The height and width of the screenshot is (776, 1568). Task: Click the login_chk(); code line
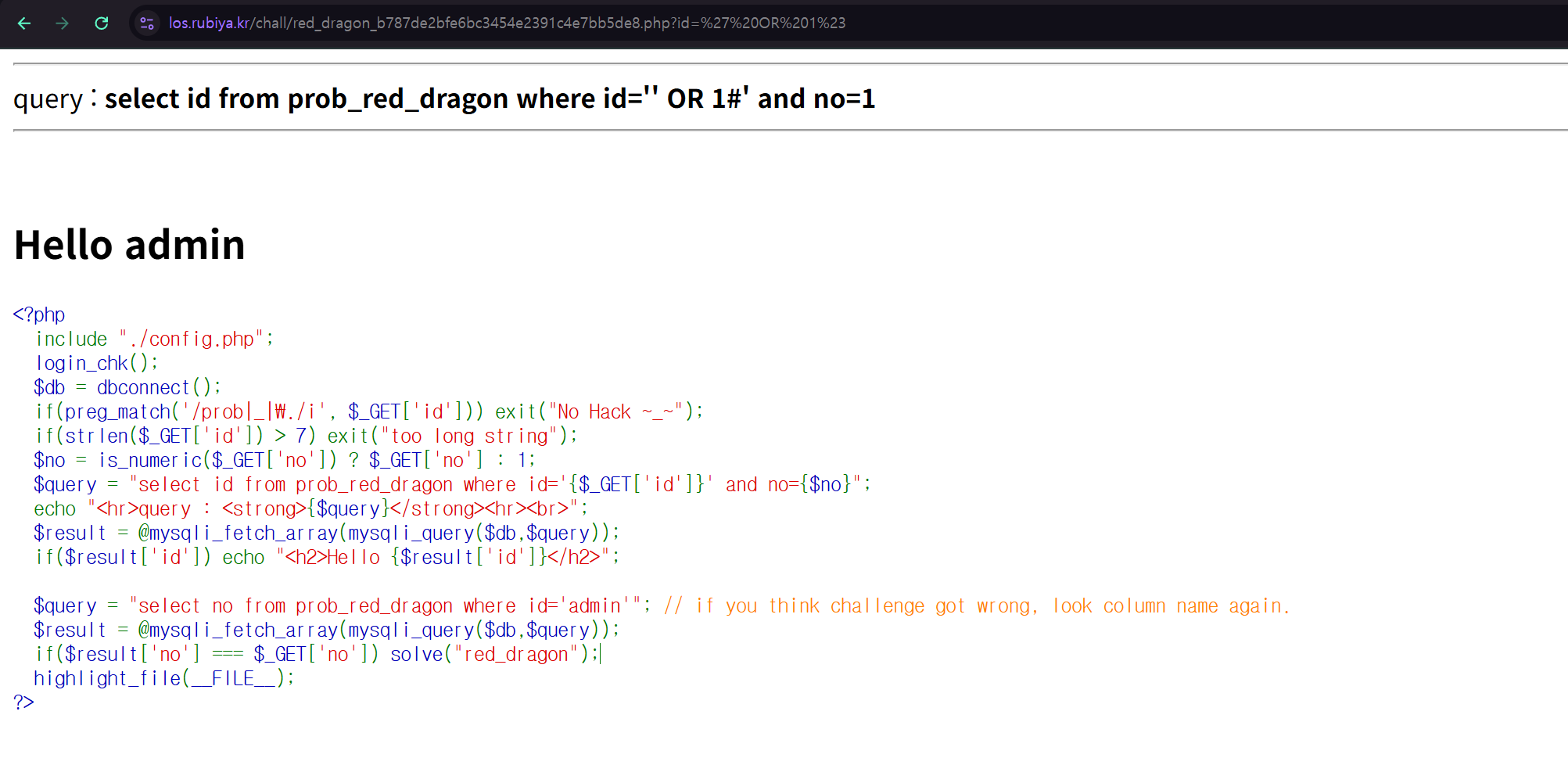(x=96, y=363)
